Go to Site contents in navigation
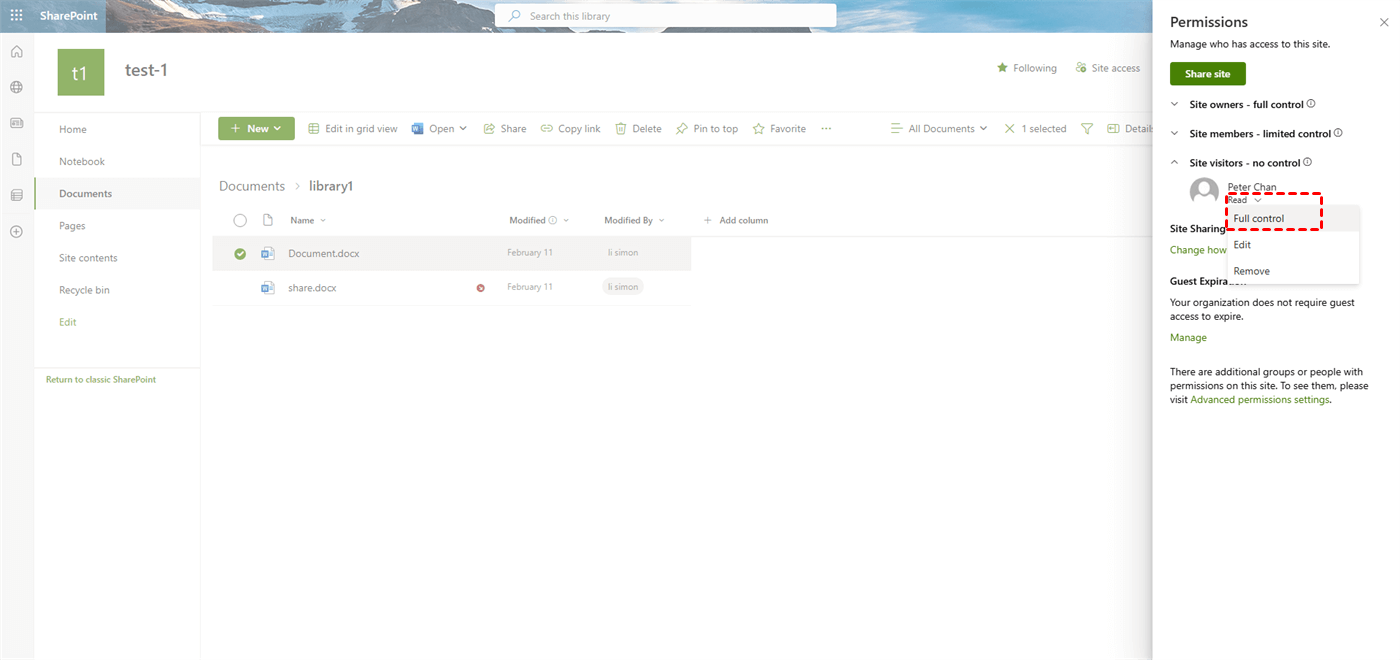The image size is (1400, 660). pyautogui.click(x=88, y=258)
